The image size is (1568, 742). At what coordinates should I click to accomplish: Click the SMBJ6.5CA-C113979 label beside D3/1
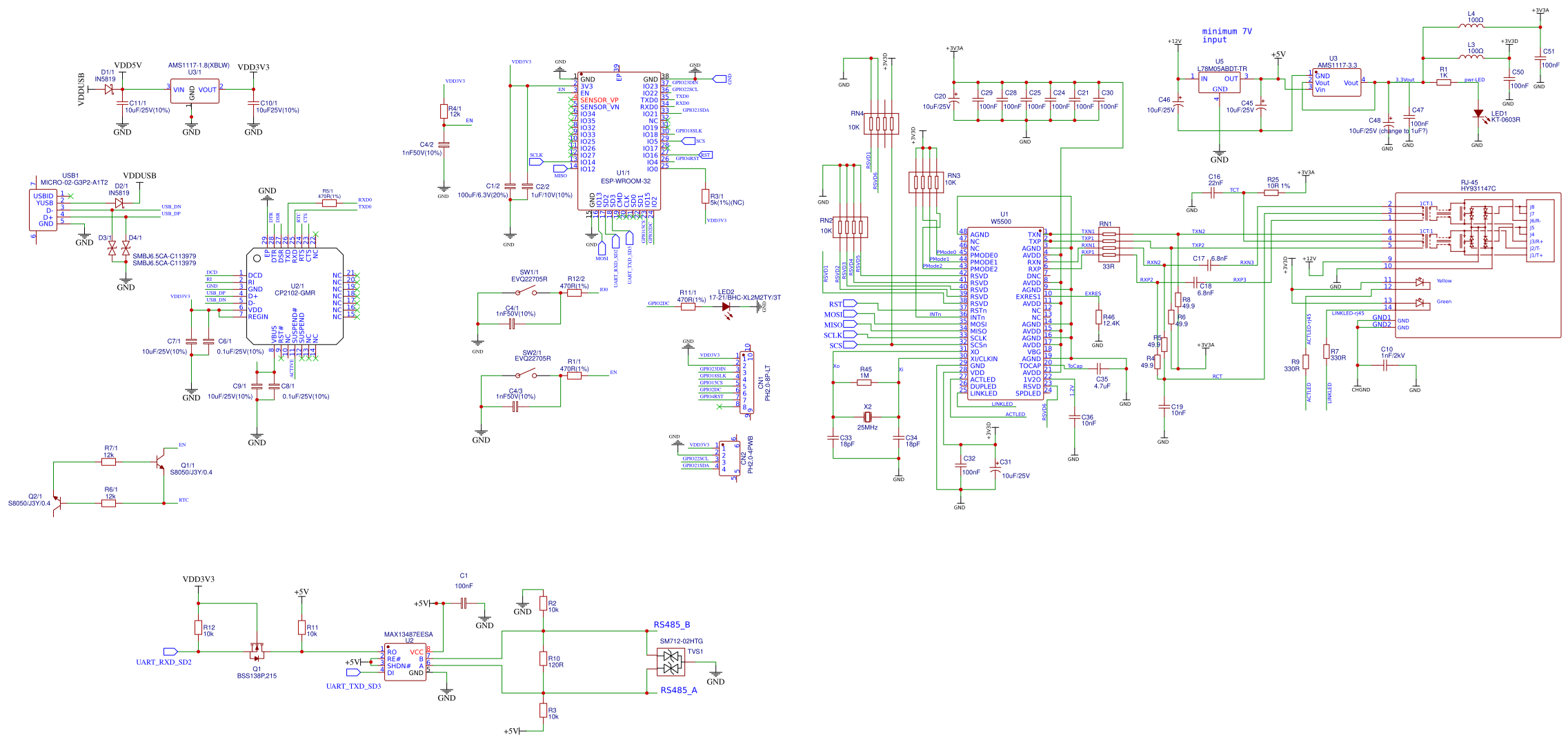[x=164, y=256]
